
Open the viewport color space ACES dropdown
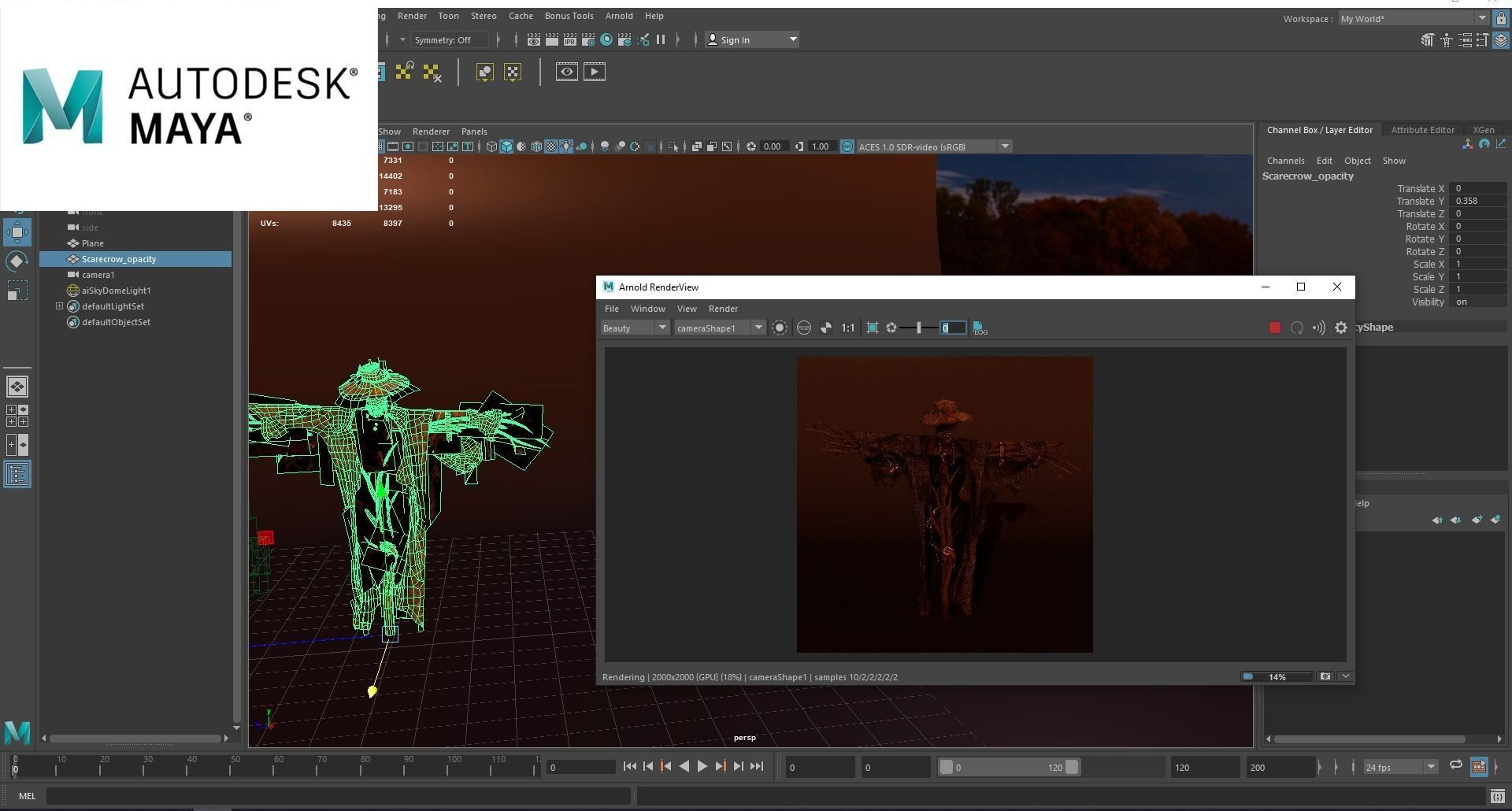[x=934, y=146]
